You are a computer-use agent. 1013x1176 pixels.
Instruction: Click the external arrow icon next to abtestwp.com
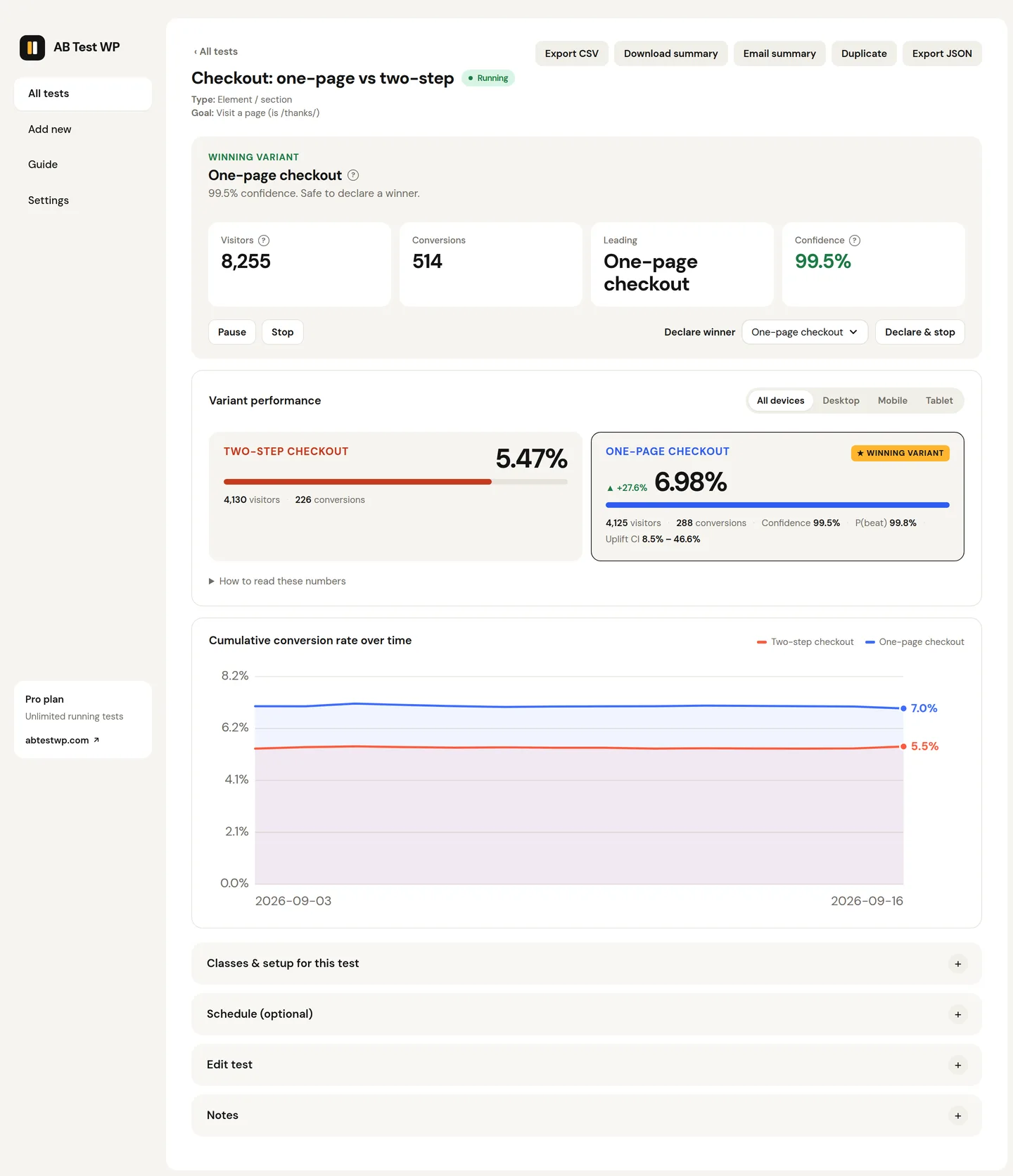pos(96,740)
